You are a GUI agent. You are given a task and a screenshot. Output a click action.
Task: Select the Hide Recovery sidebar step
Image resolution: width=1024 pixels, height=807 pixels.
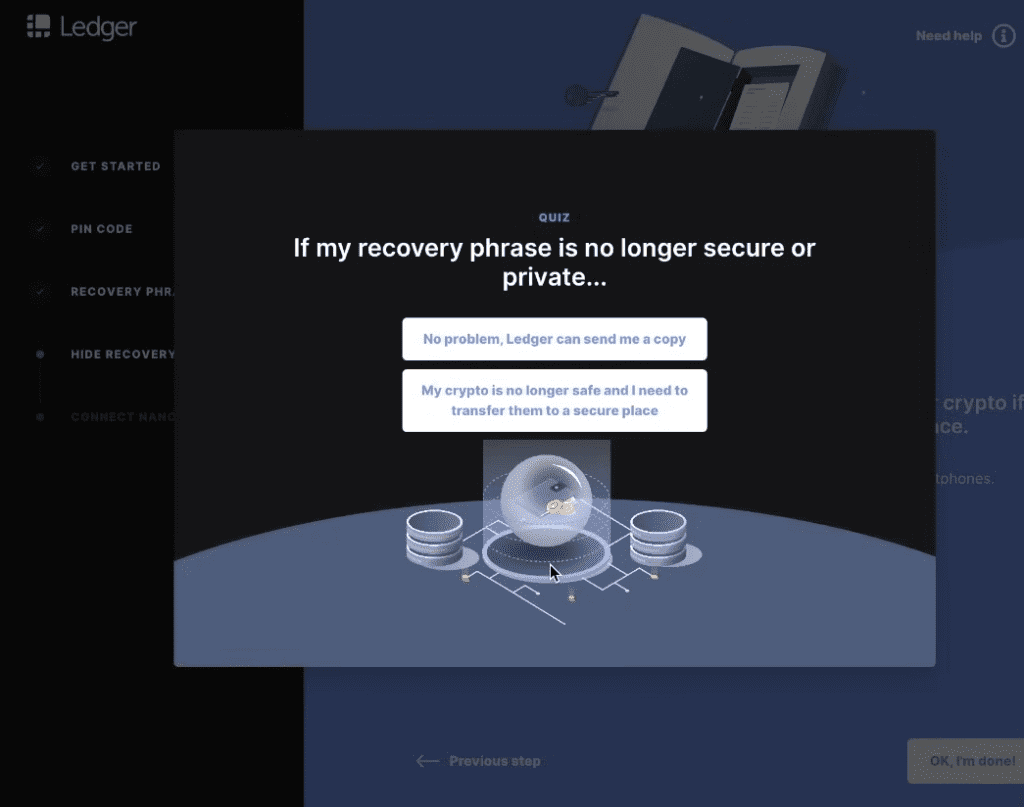(122, 354)
